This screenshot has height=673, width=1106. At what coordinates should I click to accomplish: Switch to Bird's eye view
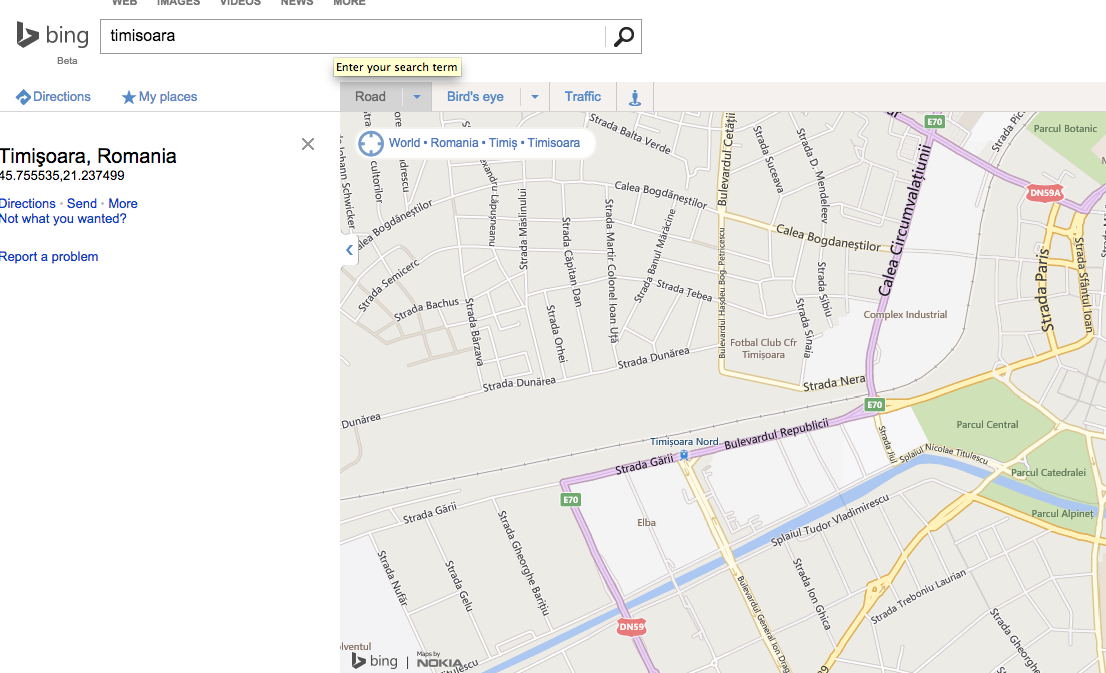(475, 97)
